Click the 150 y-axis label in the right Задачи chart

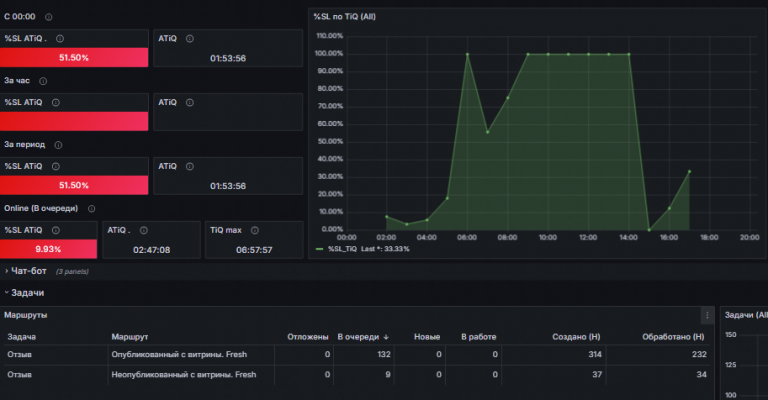tap(730, 335)
